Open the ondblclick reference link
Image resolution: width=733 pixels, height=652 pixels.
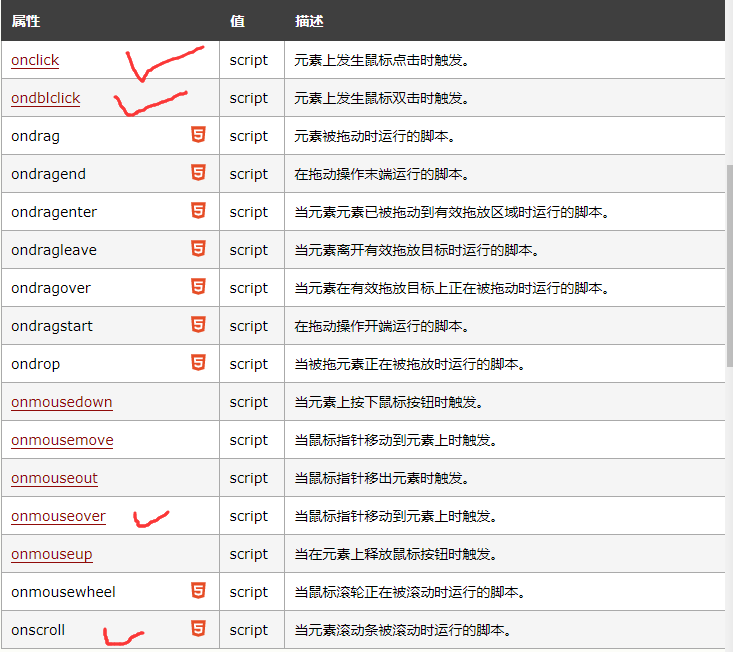[x=46, y=98]
